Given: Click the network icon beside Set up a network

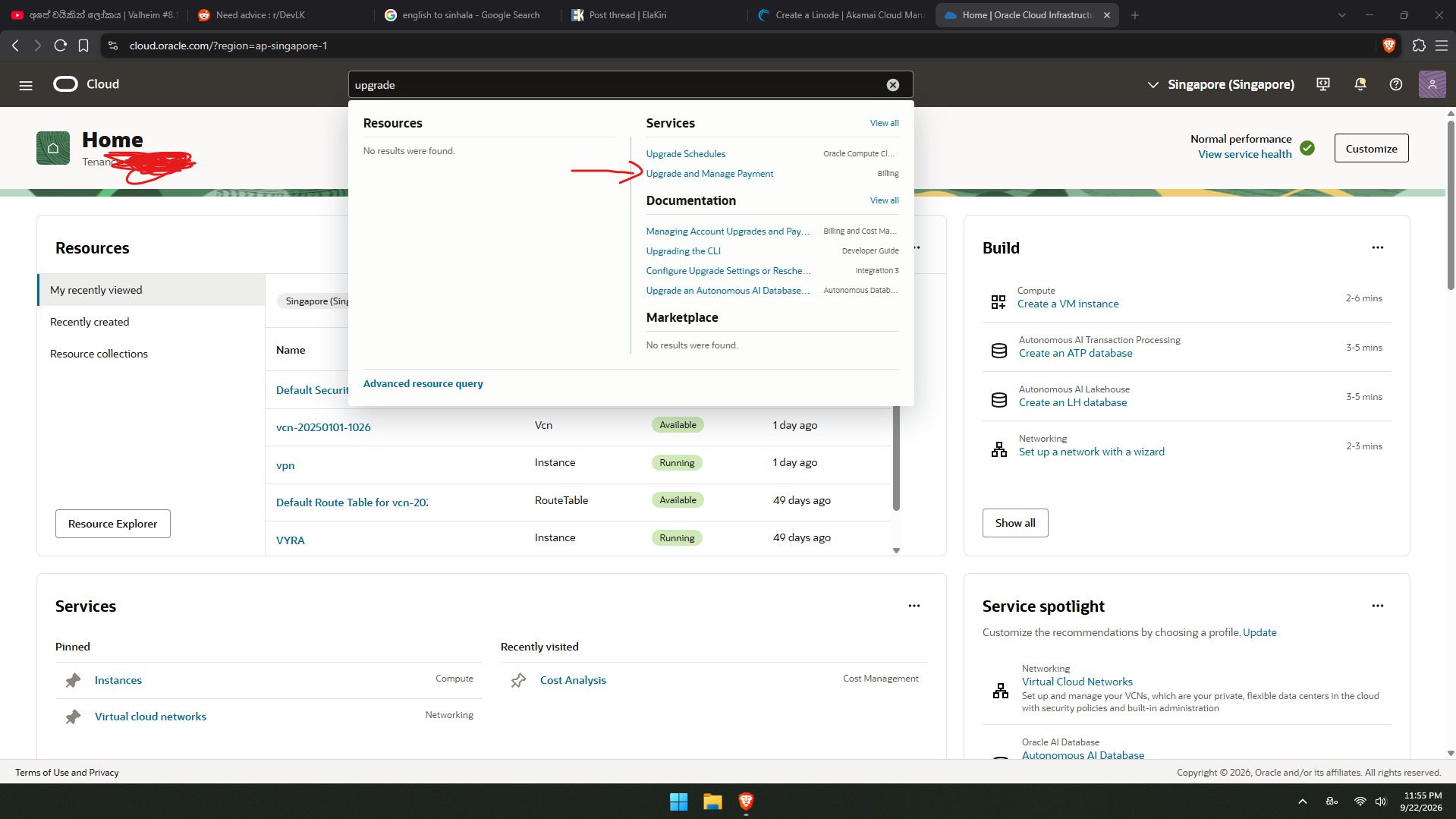Looking at the screenshot, I should 999,449.
